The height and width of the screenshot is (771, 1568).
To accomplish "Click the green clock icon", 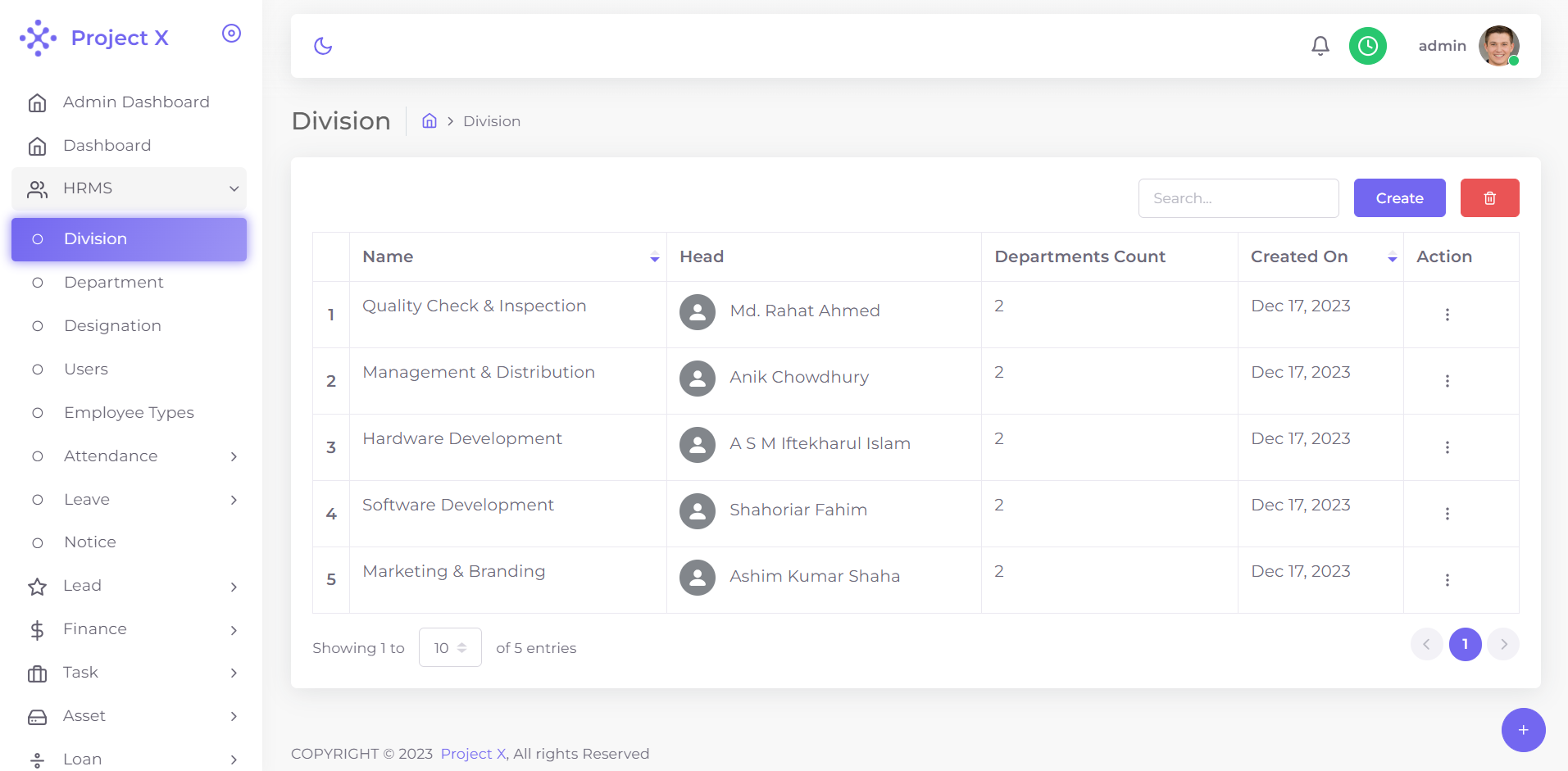I will [1368, 46].
